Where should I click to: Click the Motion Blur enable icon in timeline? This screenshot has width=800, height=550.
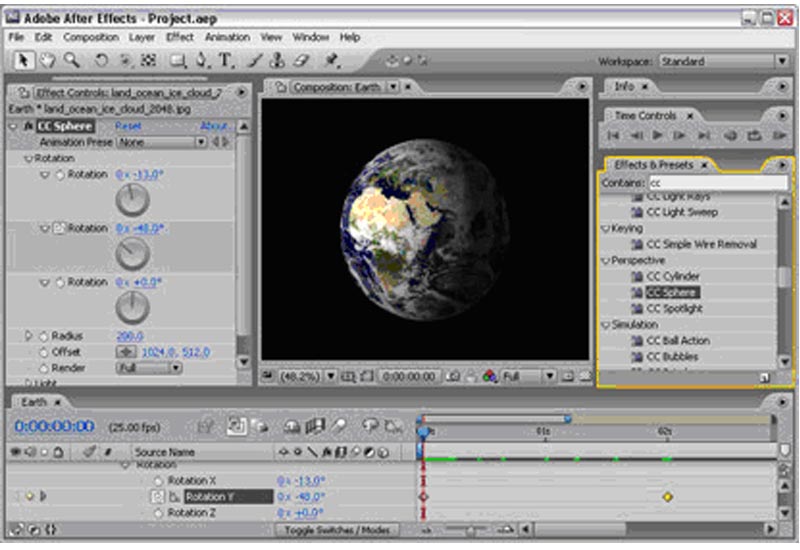tap(339, 426)
